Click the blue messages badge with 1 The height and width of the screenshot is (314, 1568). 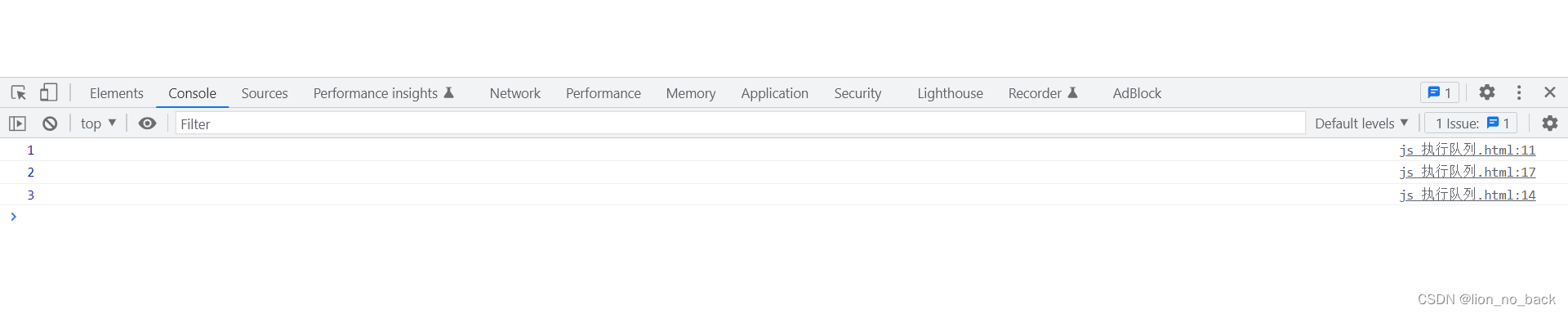1440,92
